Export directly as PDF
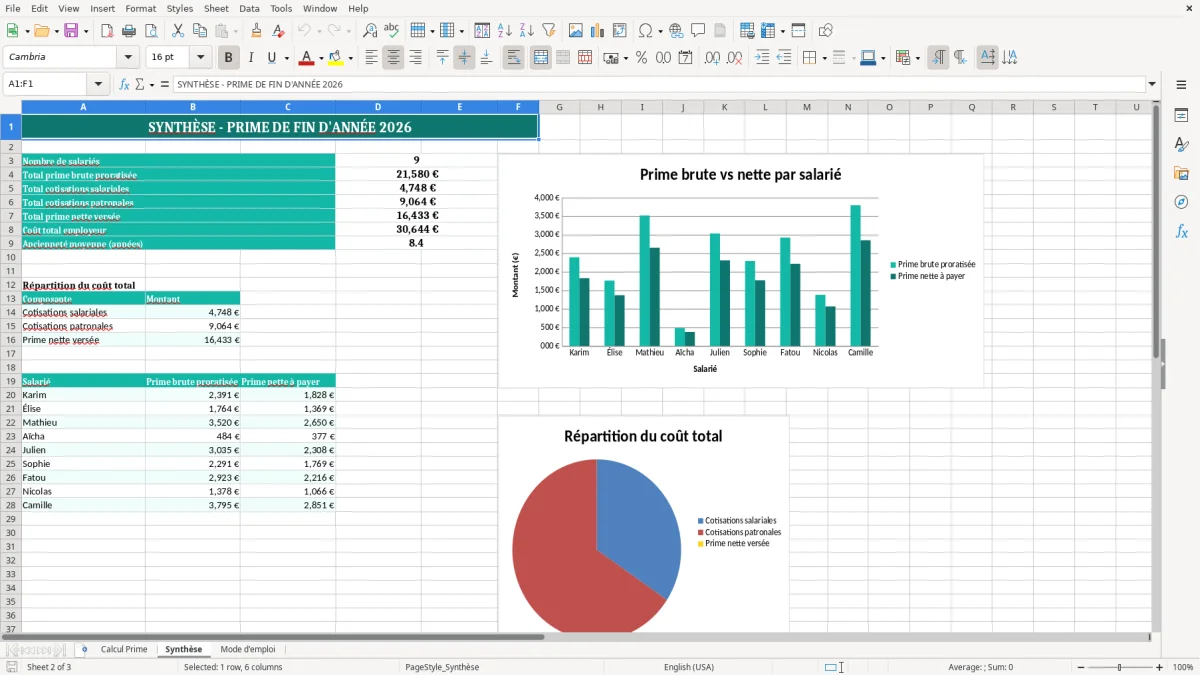 [108, 31]
